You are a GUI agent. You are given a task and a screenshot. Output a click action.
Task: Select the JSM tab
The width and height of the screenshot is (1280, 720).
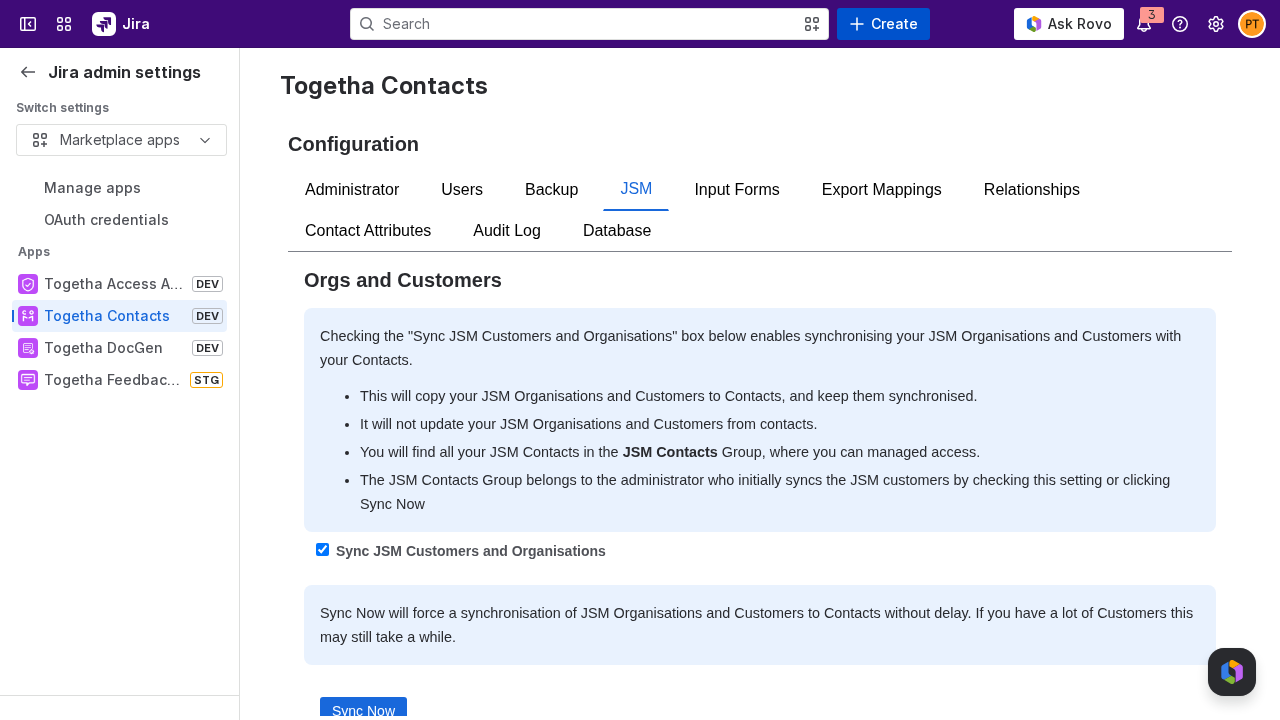pos(636,190)
